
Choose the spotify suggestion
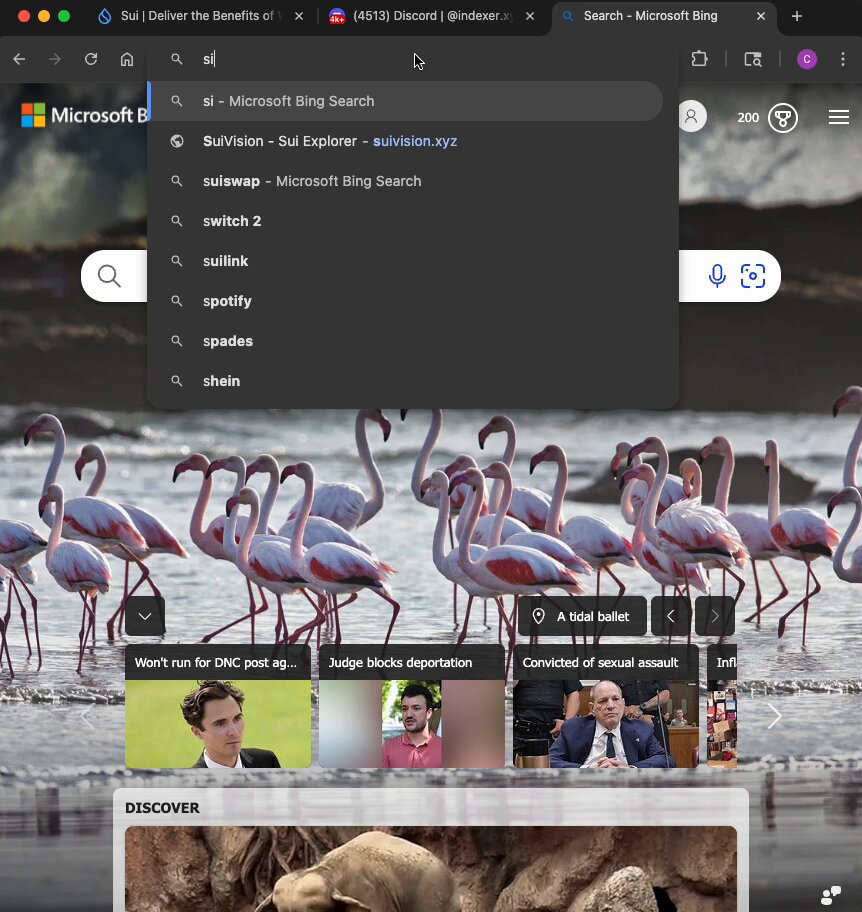pos(406,301)
